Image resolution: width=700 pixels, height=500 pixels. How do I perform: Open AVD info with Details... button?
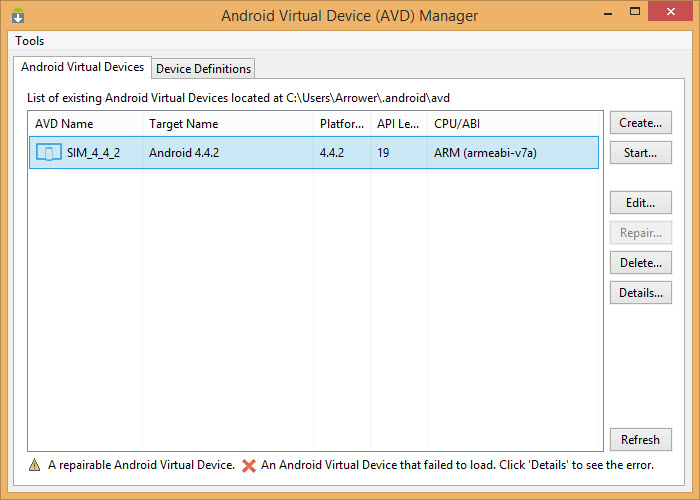[641, 293]
